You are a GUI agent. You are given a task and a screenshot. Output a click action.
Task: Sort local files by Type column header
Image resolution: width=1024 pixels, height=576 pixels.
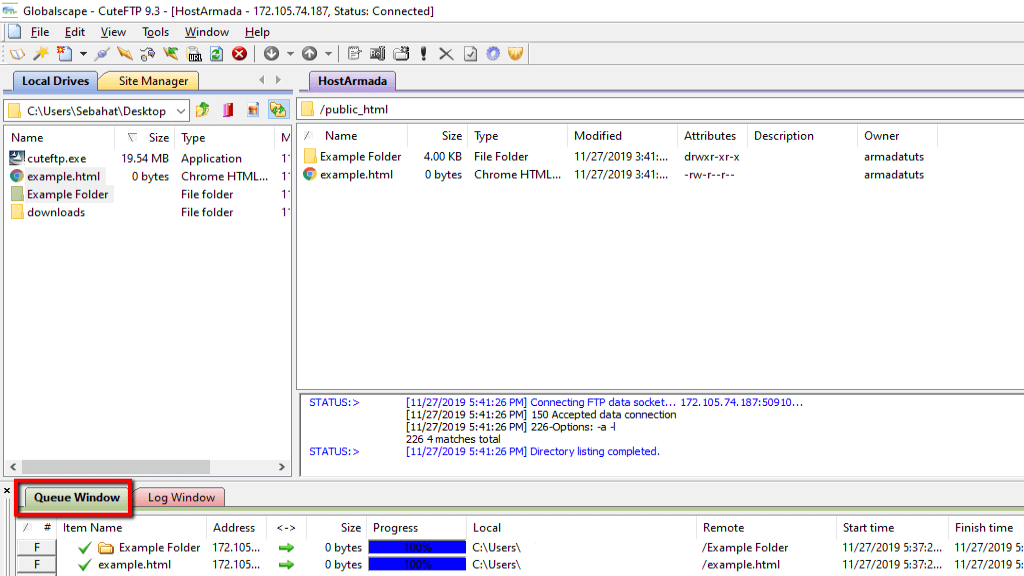pyautogui.click(x=225, y=138)
